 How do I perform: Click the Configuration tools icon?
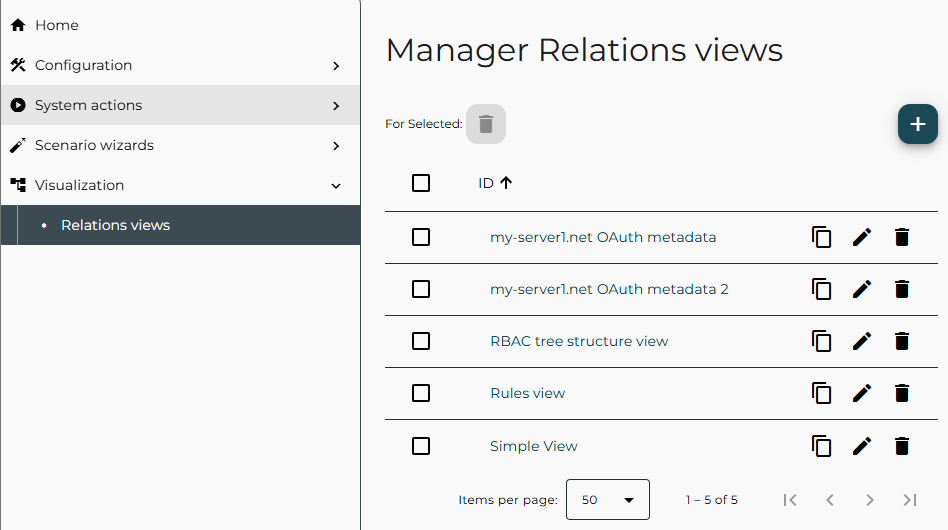click(18, 65)
